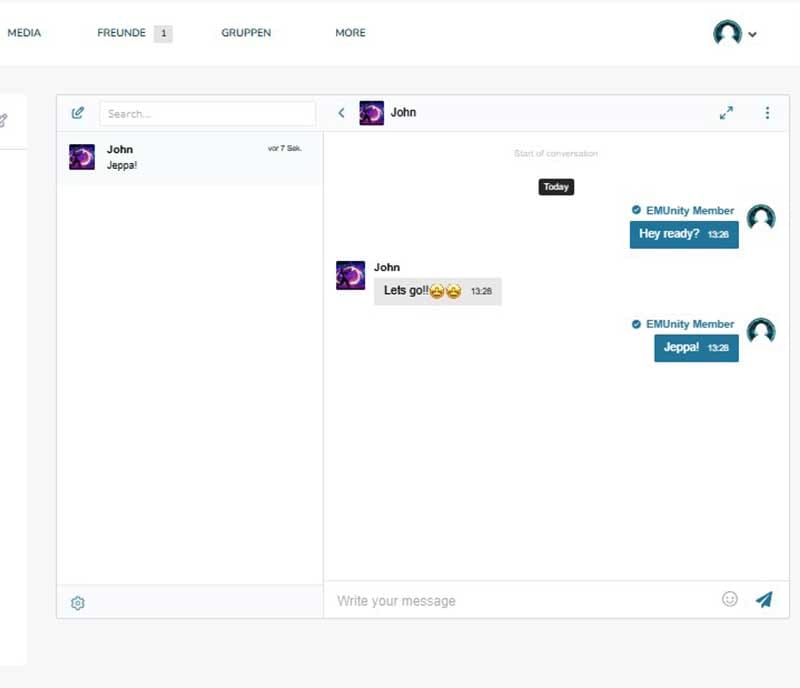Expand chat to fullscreen view
Screen dimensions: 800x688
click(726, 113)
